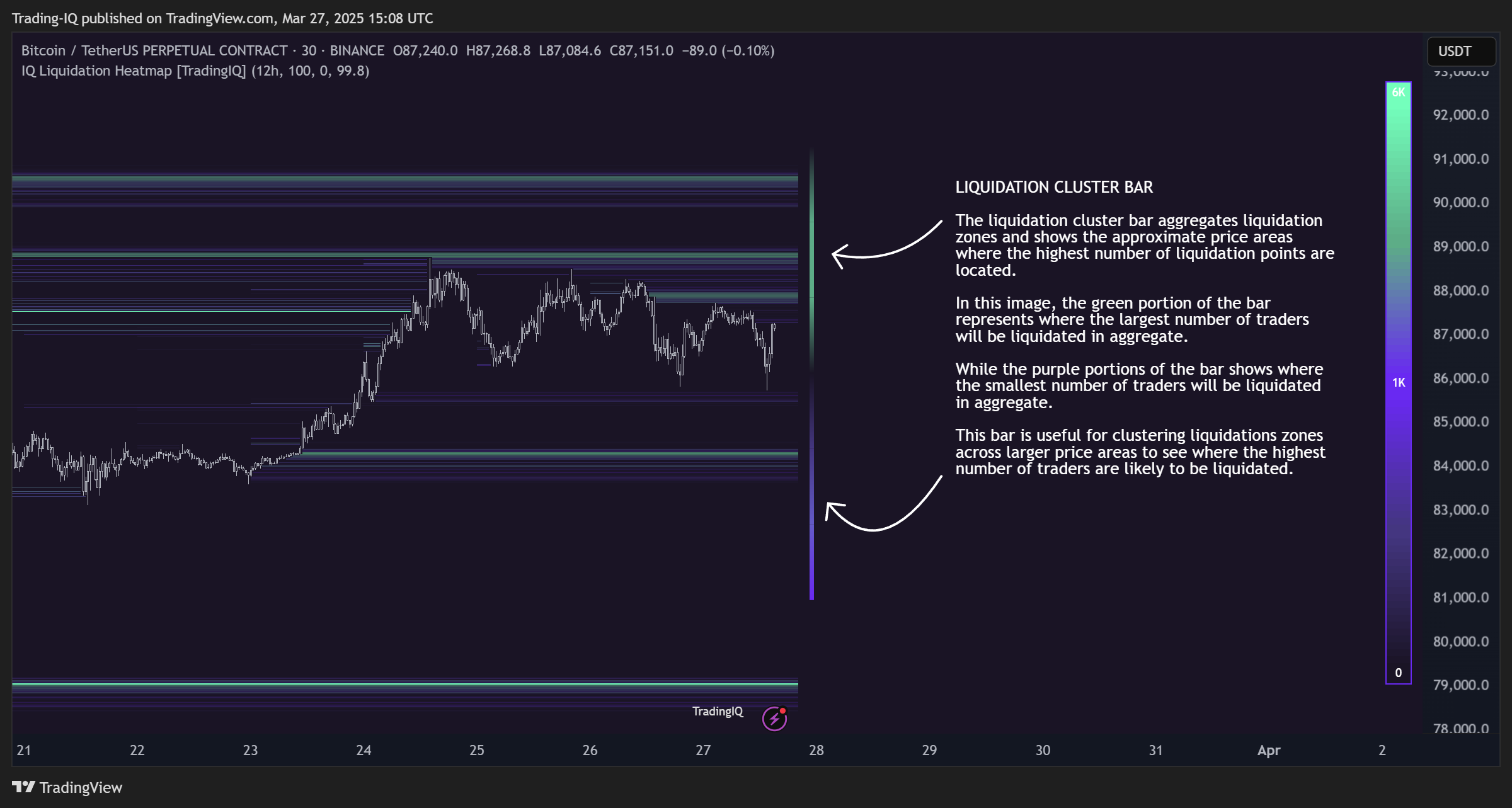The width and height of the screenshot is (1512, 808).
Task: Click date label 30 on time axis
Action: click(x=1043, y=750)
